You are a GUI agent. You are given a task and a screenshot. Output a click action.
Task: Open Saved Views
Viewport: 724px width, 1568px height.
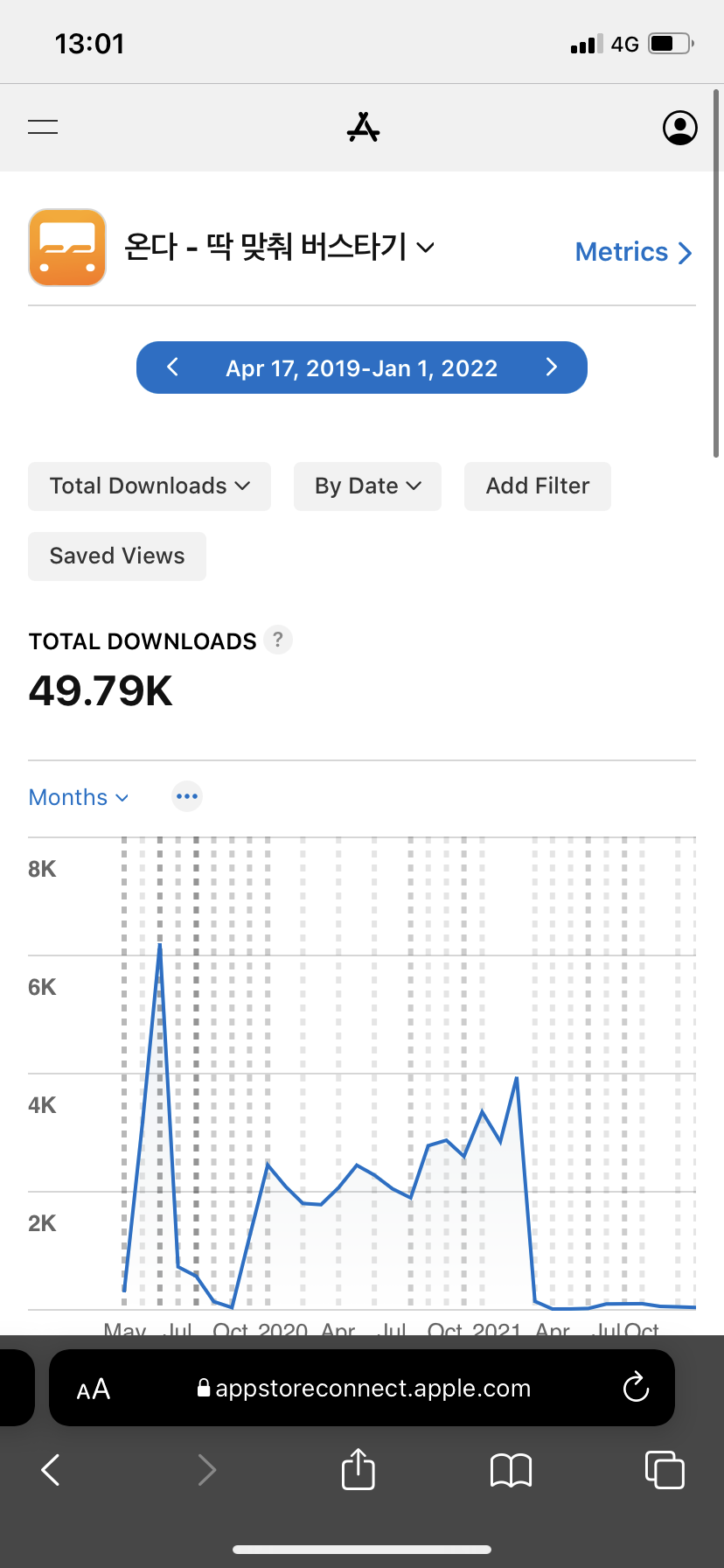pos(117,556)
